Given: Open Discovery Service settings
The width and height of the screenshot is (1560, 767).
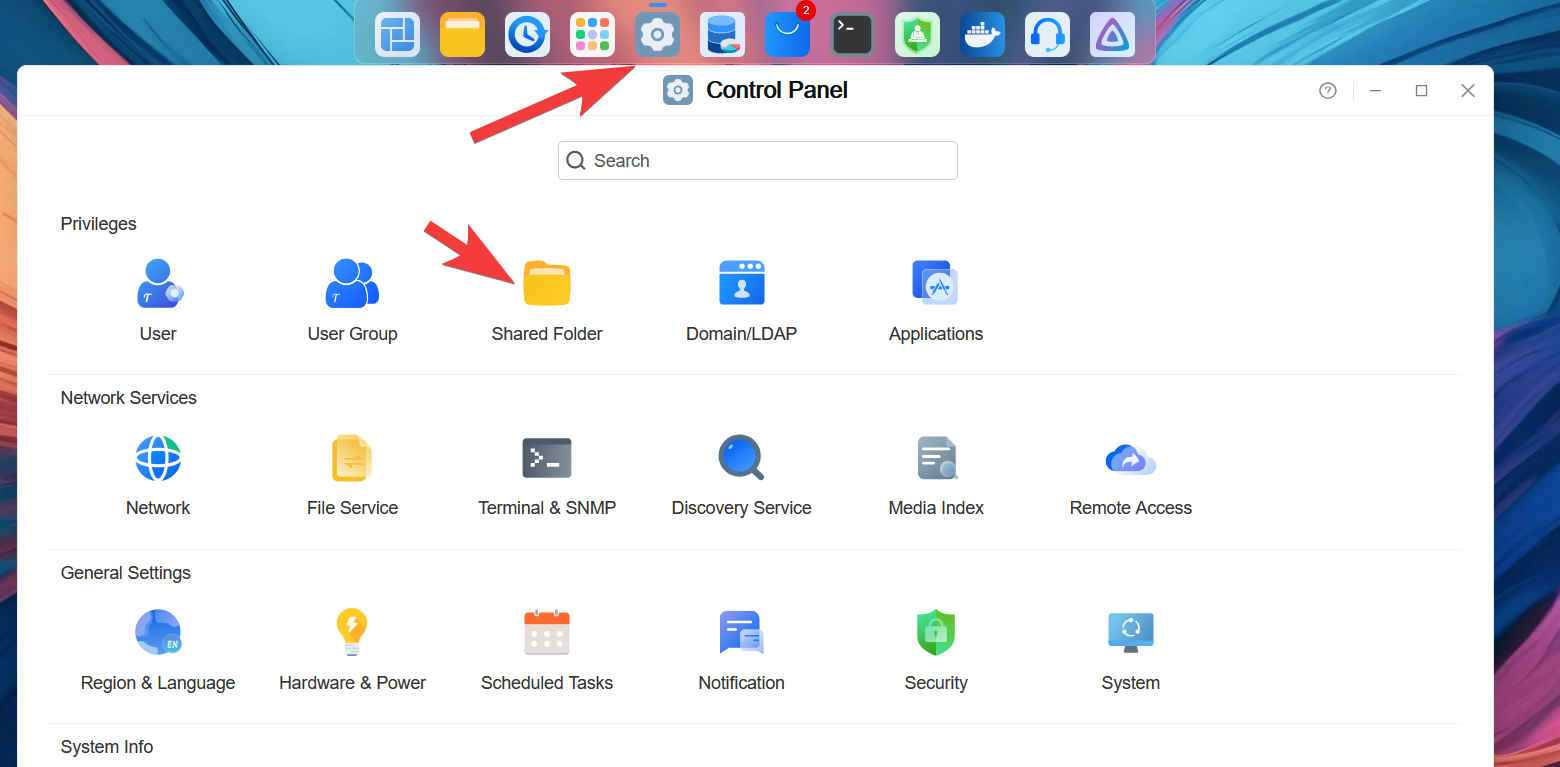Looking at the screenshot, I should click(741, 459).
